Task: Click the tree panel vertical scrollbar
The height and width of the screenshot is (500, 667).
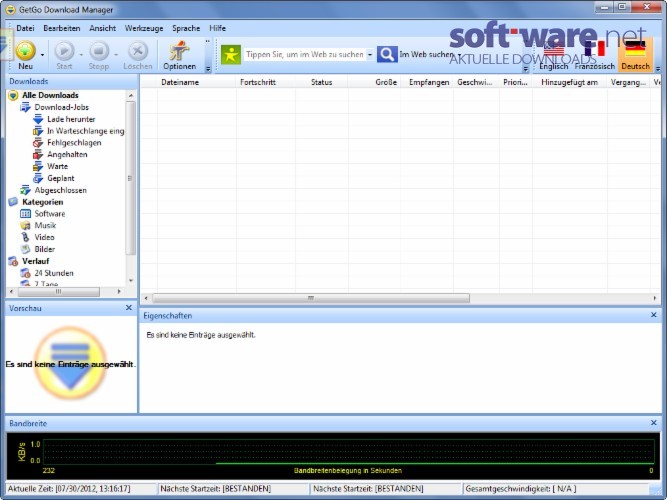Action: [131, 178]
